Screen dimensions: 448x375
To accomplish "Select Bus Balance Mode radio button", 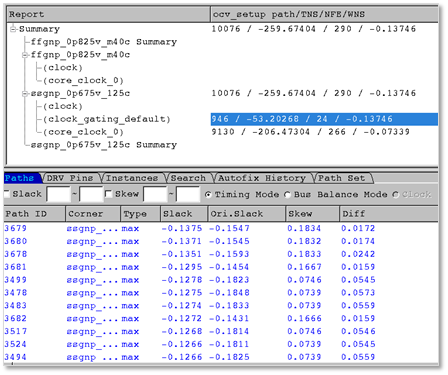I will click(x=287, y=194).
